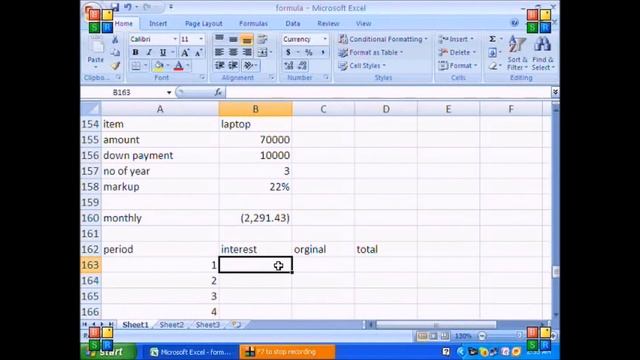The image size is (640, 360).
Task: Open the Calibri font name dropdown
Action: pyautogui.click(x=175, y=39)
